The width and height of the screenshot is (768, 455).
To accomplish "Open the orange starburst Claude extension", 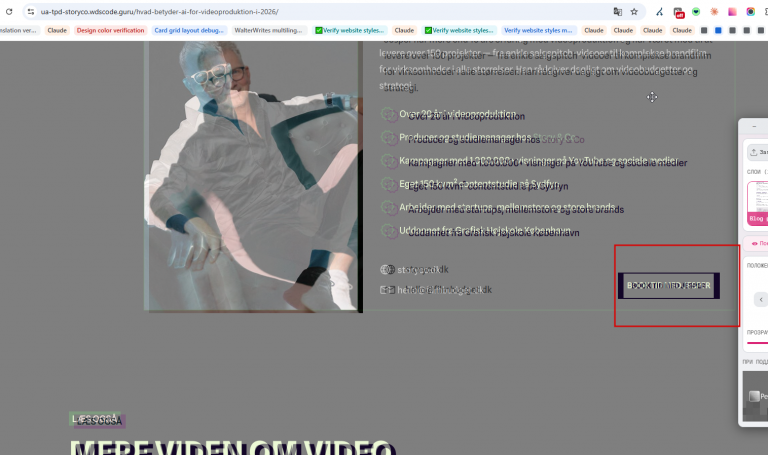I will point(714,12).
